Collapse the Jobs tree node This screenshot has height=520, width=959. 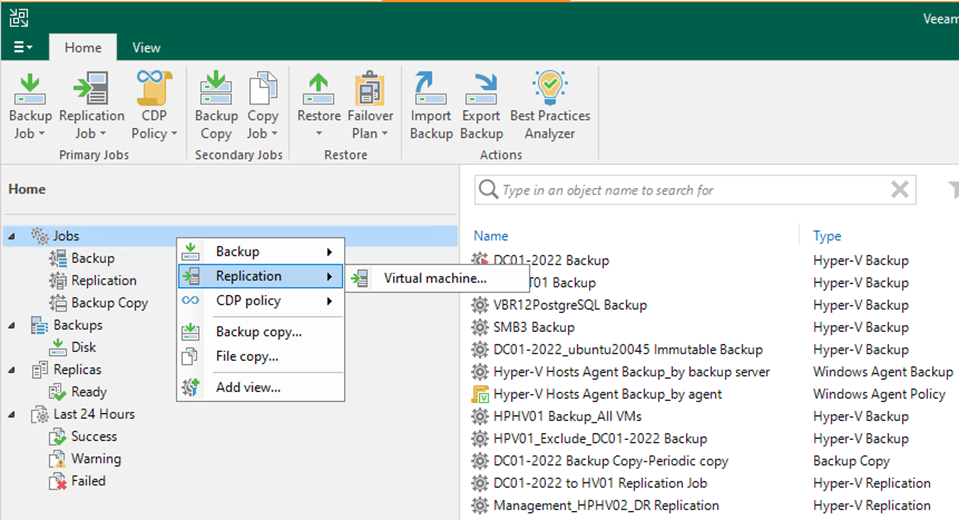12,236
